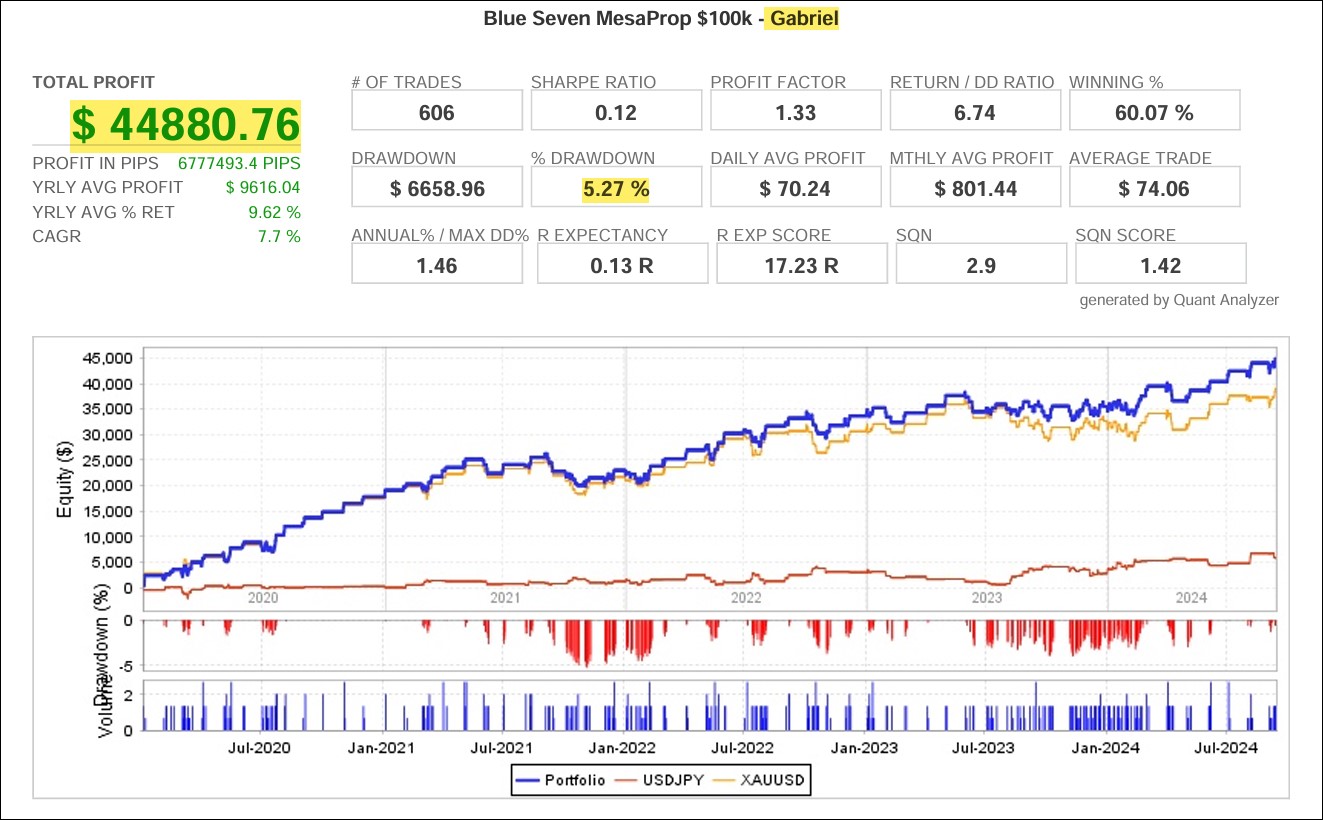Click the drawdown value $ 6658.96
The height and width of the screenshot is (820, 1323).
(437, 188)
